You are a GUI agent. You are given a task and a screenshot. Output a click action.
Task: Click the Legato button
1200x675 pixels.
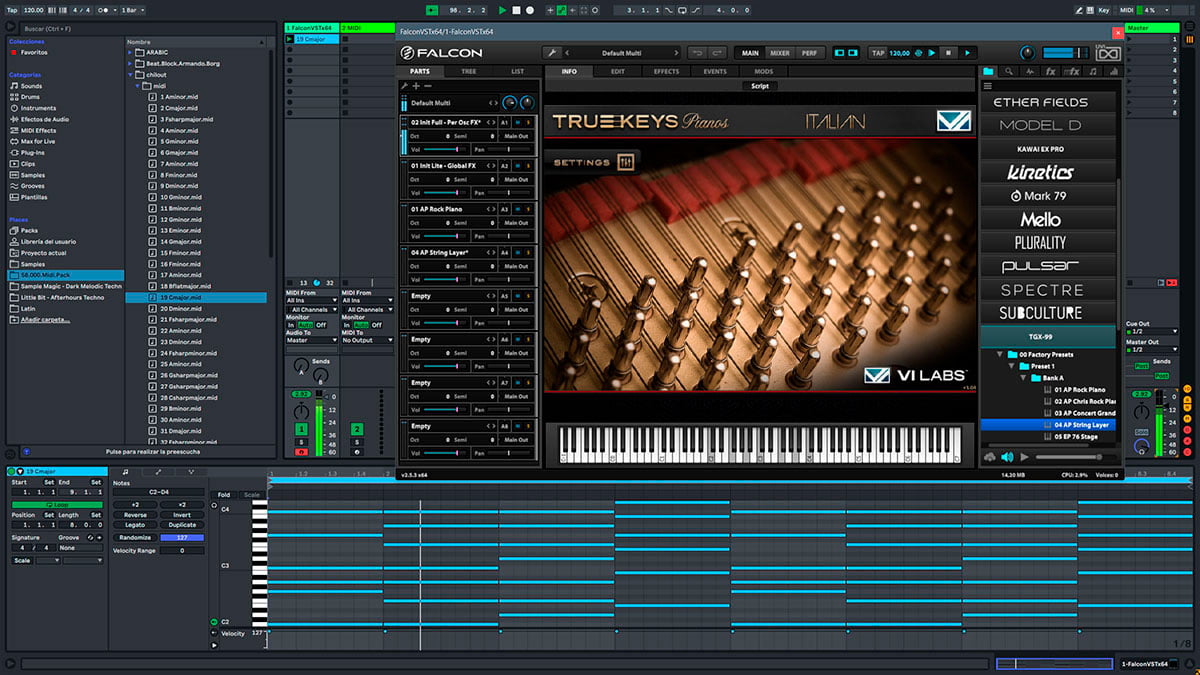click(135, 525)
